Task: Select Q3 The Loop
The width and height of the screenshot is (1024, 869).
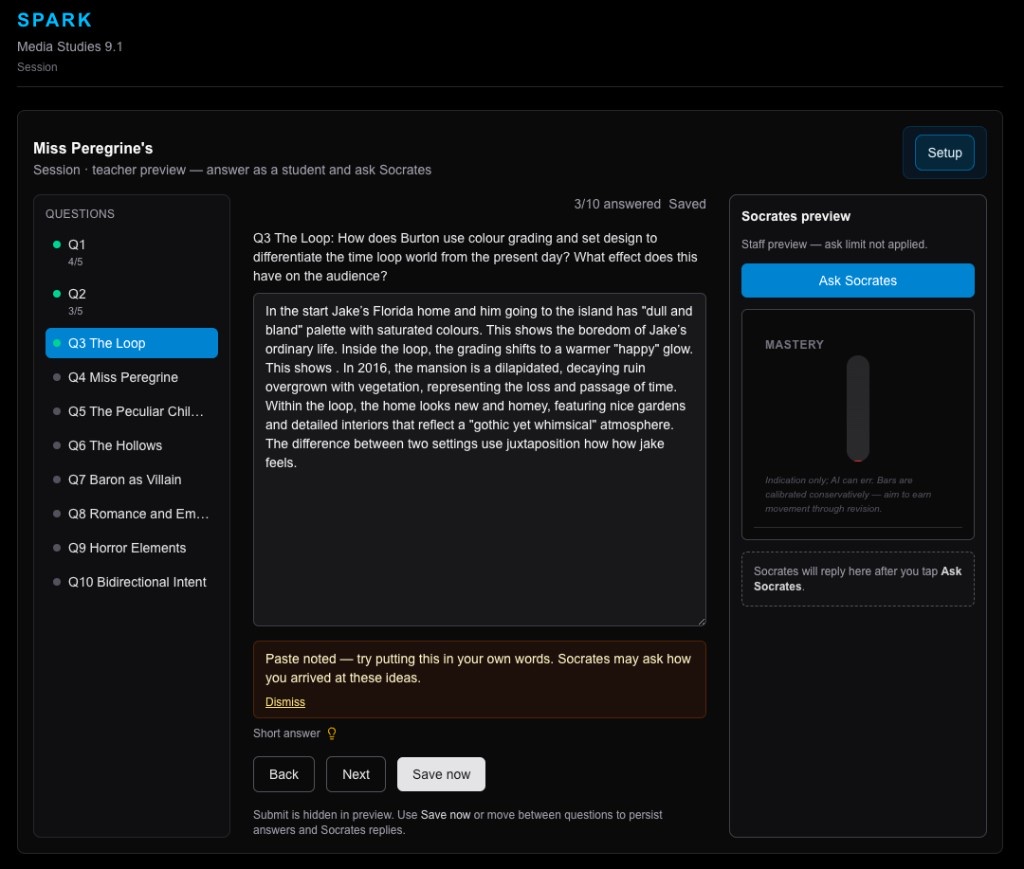Action: click(131, 343)
